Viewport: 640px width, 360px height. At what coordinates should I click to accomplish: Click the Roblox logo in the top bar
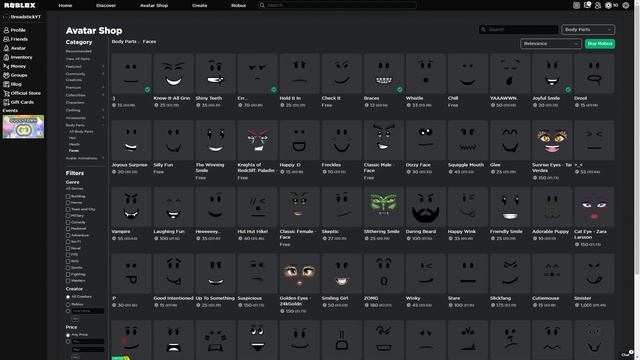[20, 5]
